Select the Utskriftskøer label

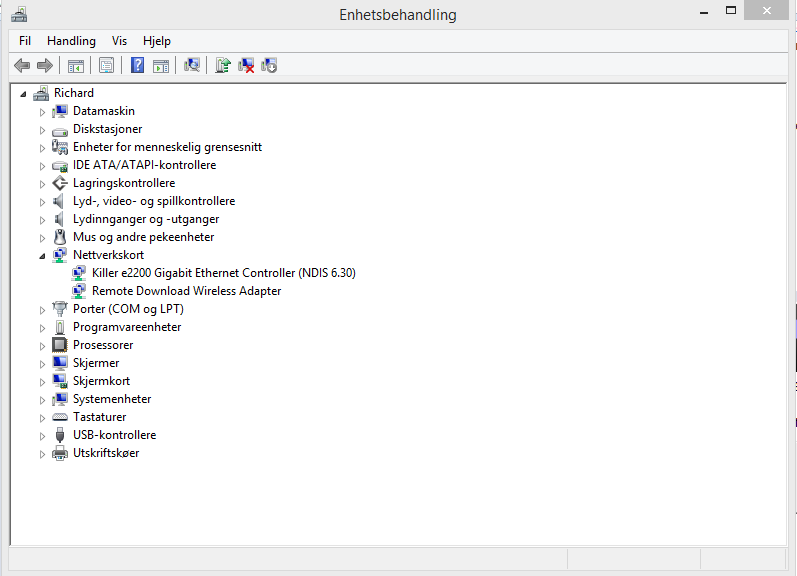[106, 453]
